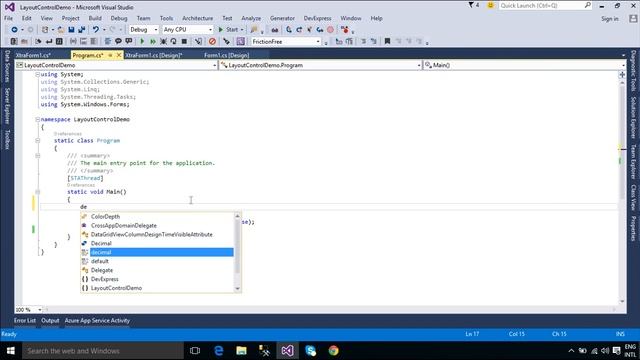Open the File menu
640x360 pixels.
9,18
